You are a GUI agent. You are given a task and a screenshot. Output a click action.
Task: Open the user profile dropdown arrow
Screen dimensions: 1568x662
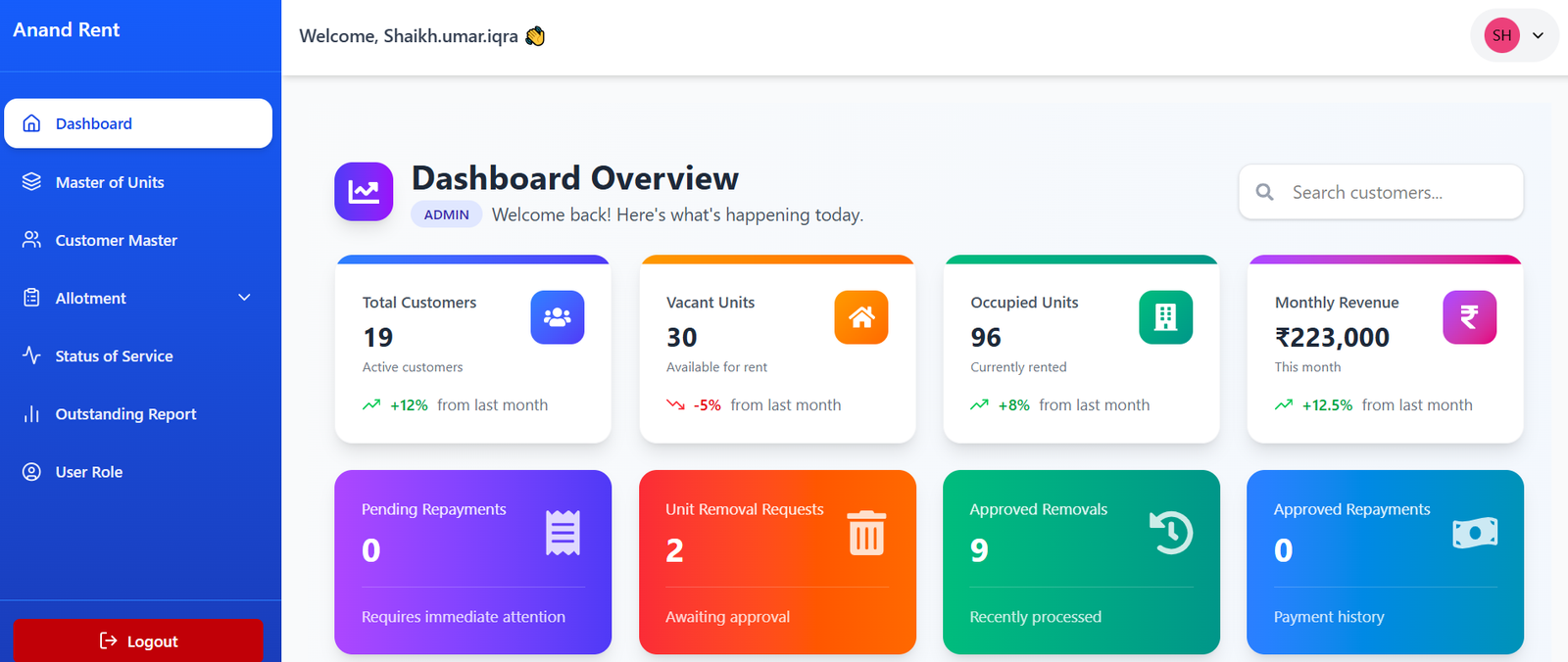point(1538,35)
